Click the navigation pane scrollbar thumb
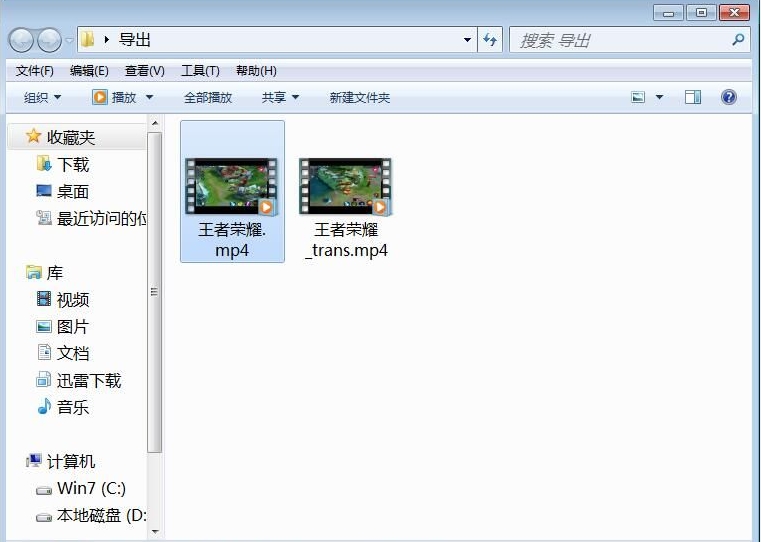The width and height of the screenshot is (761, 542). tap(155, 292)
